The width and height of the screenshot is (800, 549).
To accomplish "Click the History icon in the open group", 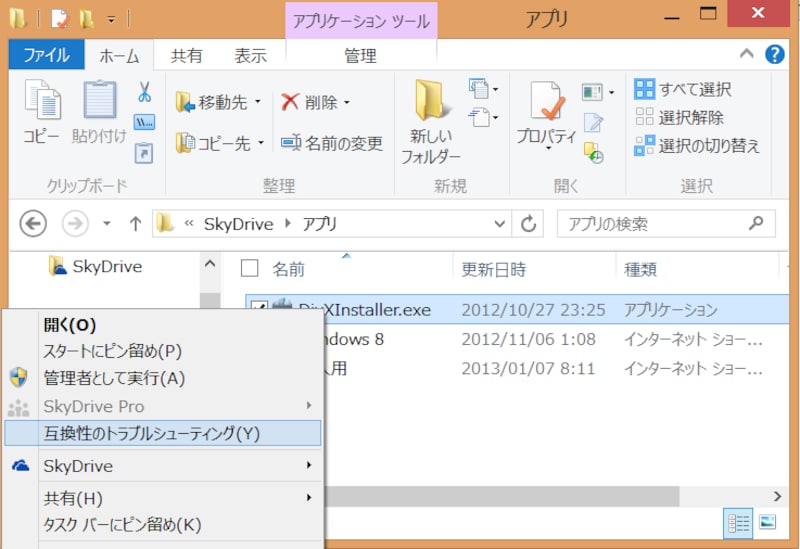I will click(594, 153).
